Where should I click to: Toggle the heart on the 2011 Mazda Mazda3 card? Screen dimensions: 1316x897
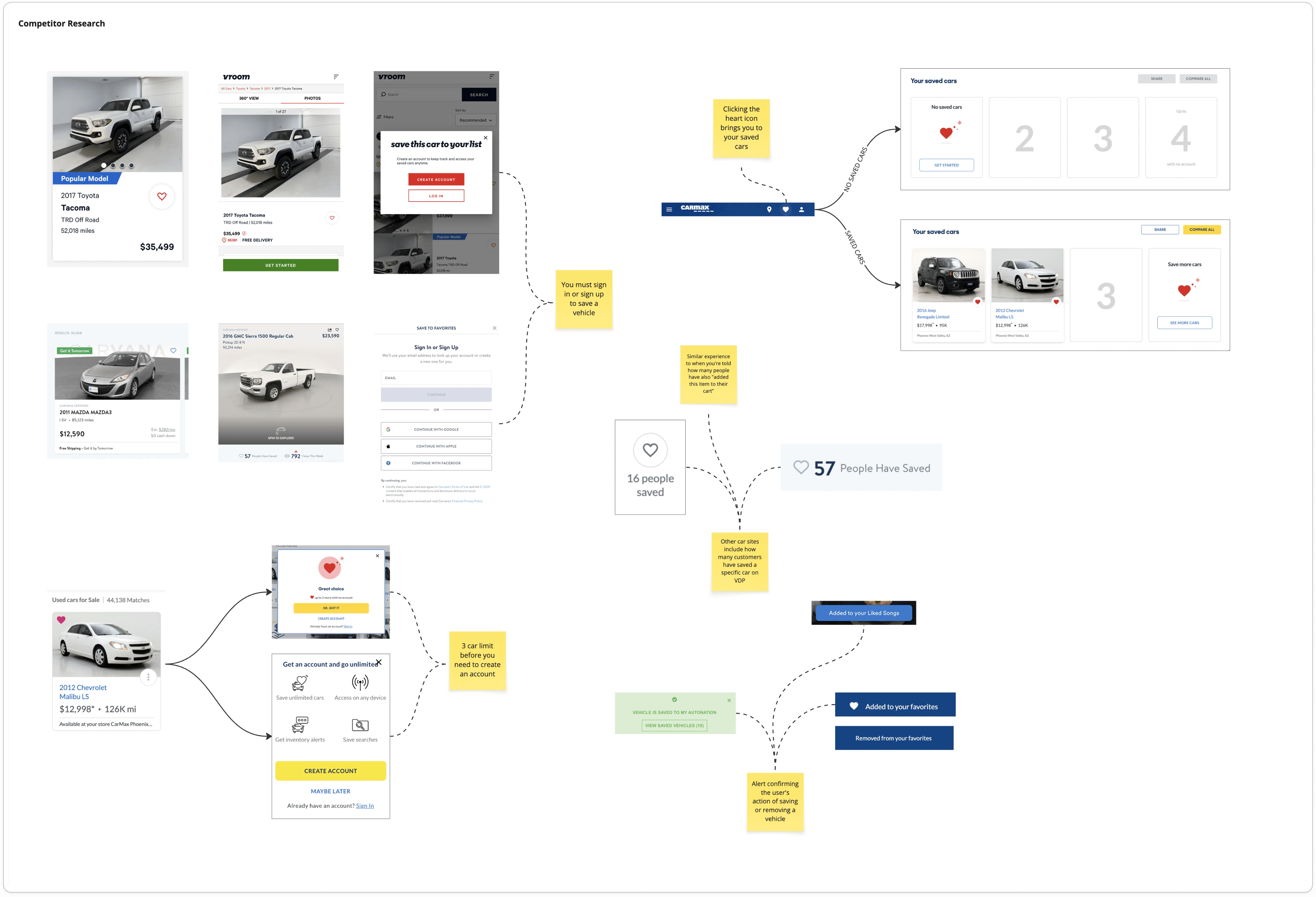tap(173, 350)
